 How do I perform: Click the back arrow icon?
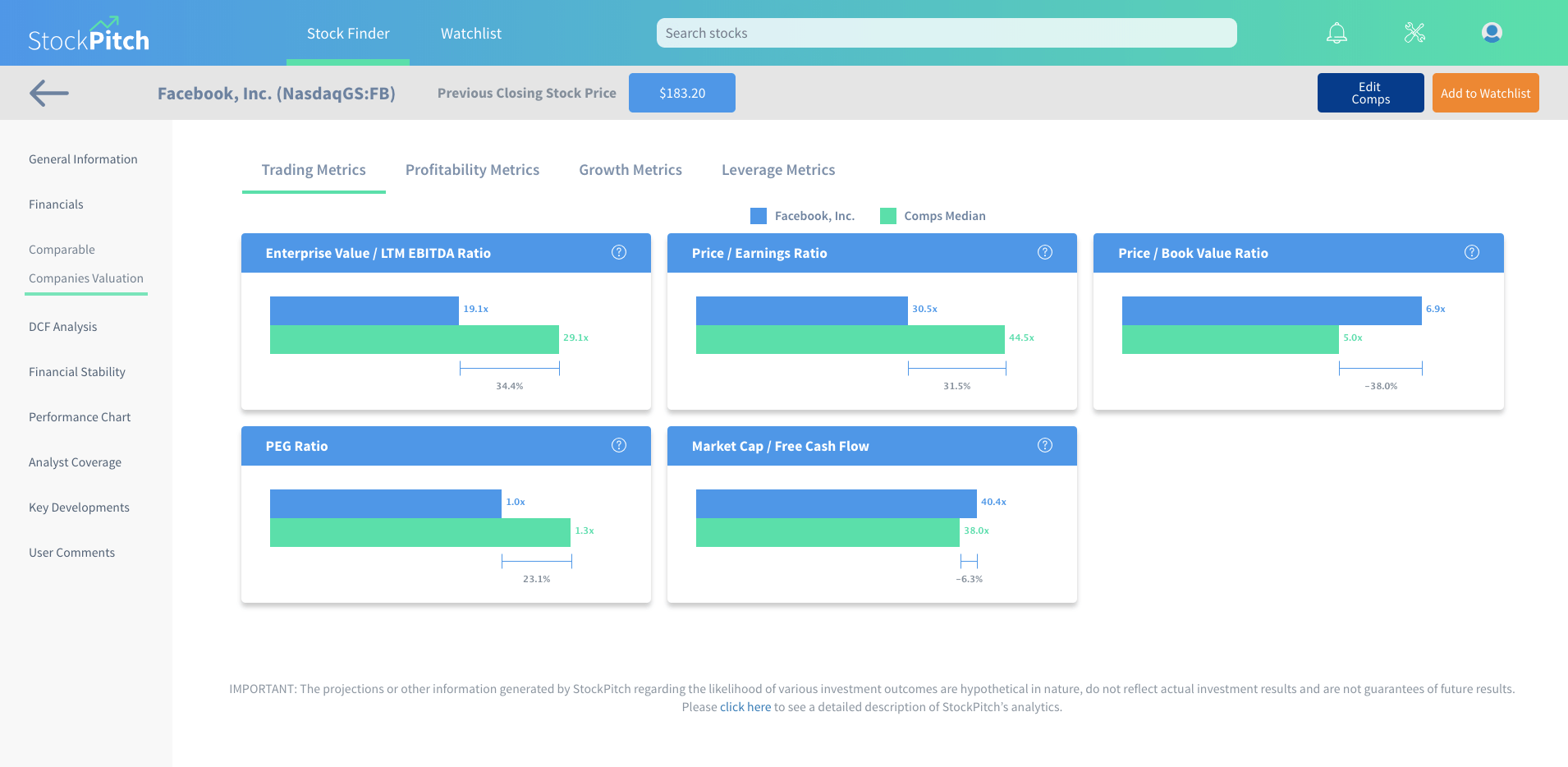coord(49,93)
